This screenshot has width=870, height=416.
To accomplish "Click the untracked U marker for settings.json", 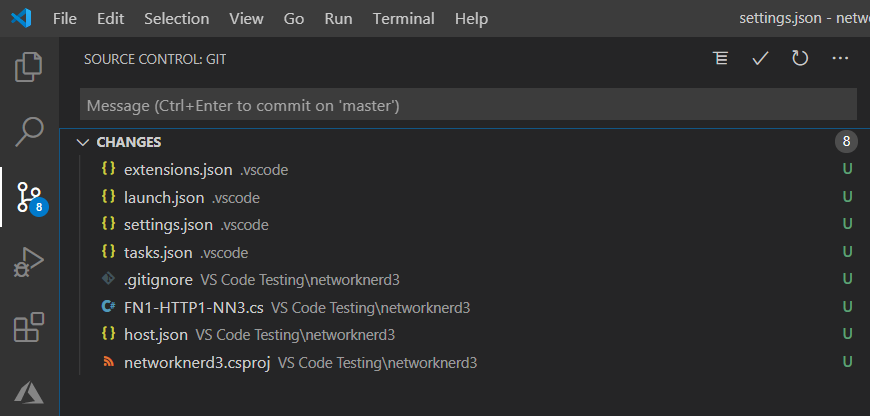I will 847,224.
